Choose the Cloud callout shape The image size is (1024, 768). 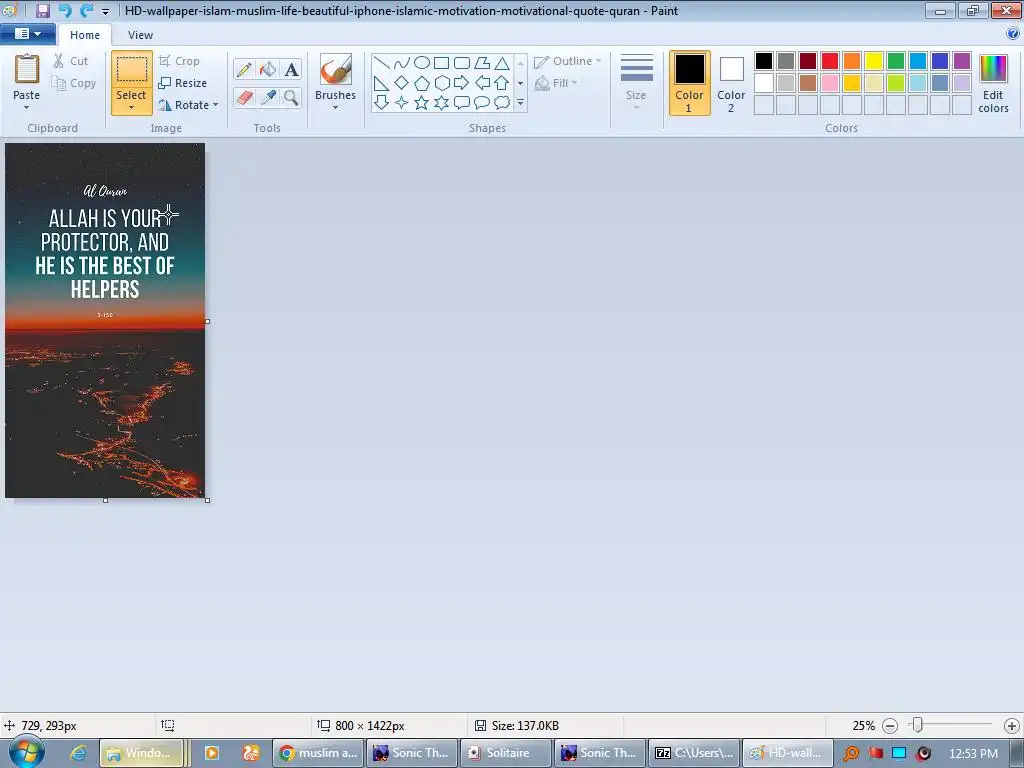502,103
